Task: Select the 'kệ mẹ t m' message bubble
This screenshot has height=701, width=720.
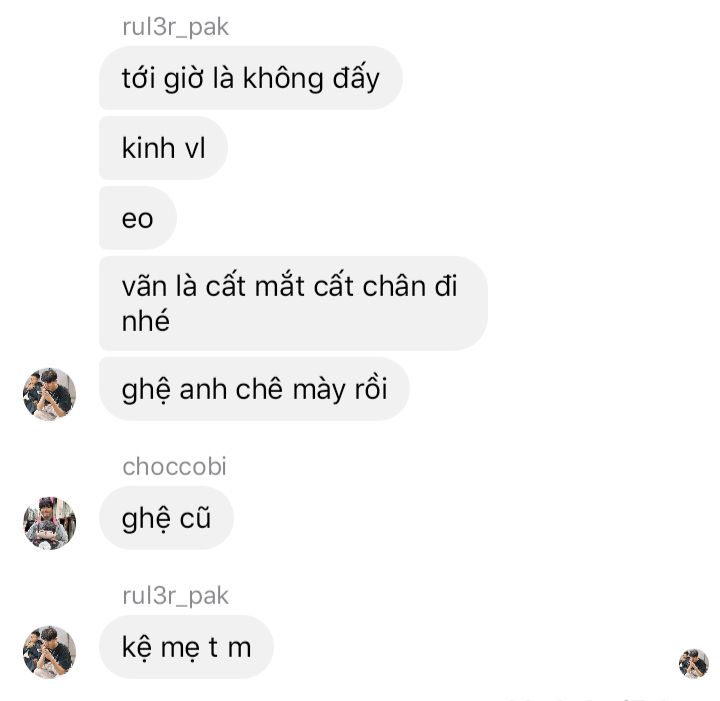Action: [186, 647]
